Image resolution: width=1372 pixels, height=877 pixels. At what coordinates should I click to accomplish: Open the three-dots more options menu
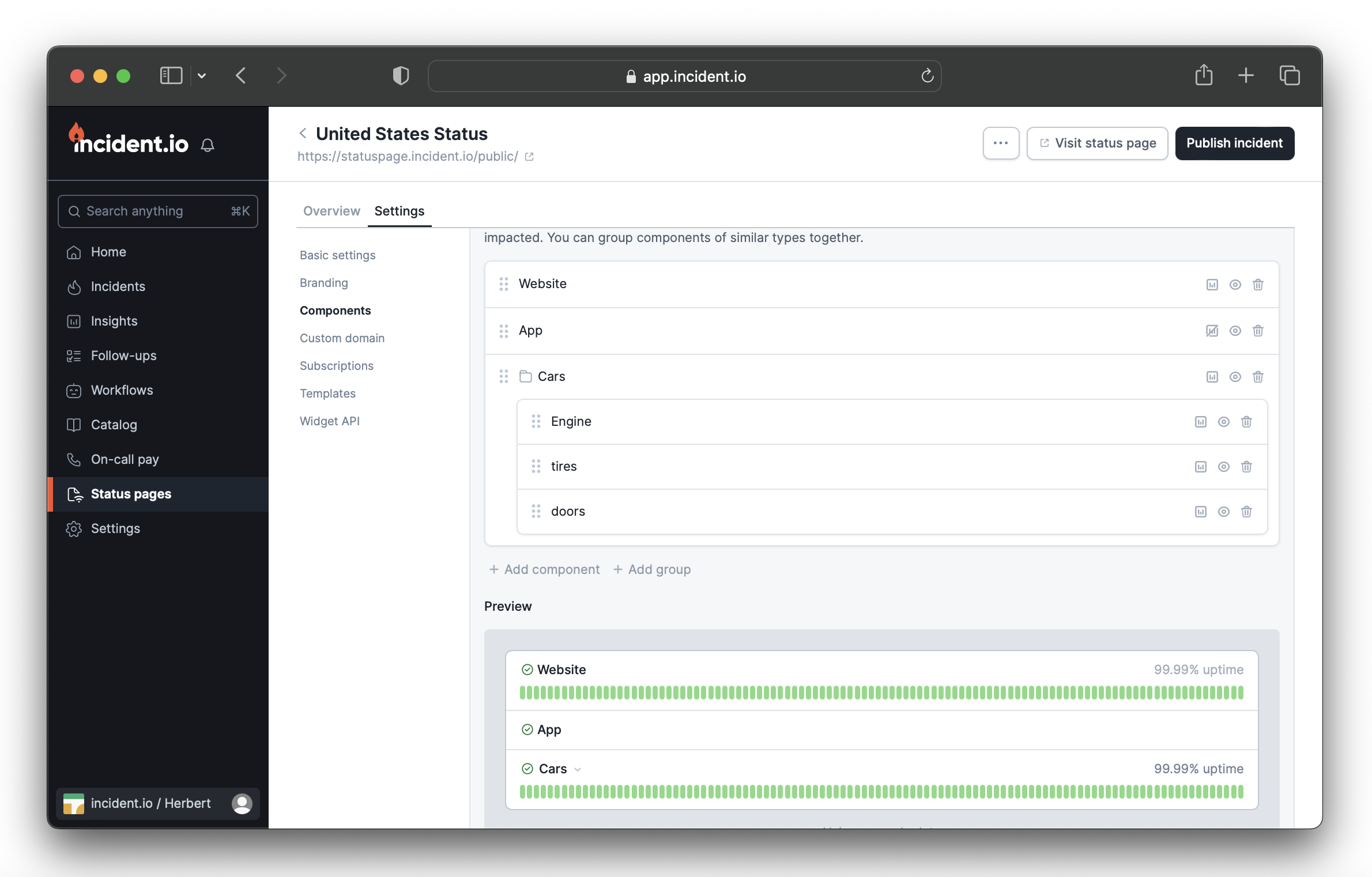click(1001, 143)
